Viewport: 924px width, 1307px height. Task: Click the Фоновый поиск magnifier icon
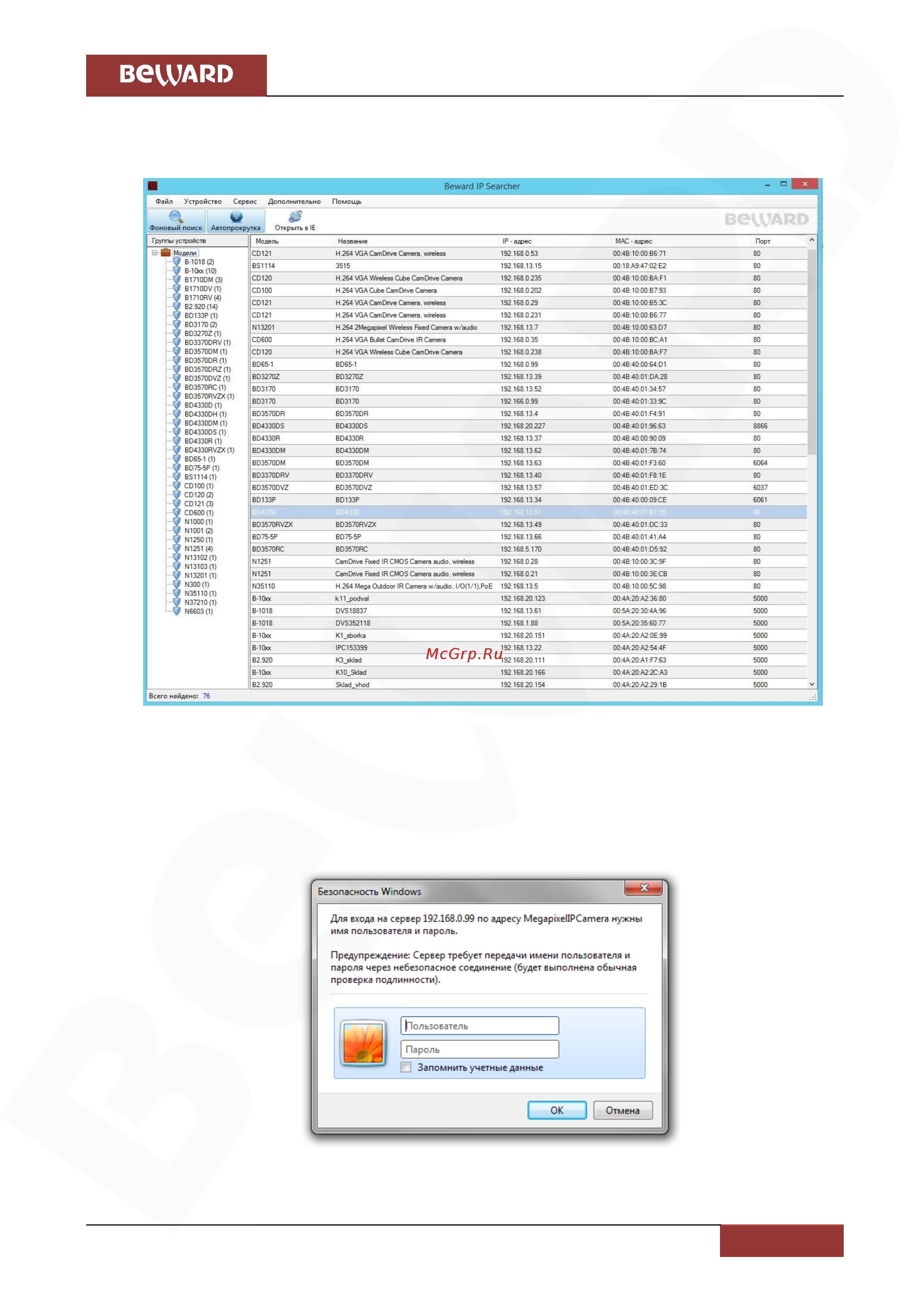click(x=175, y=216)
